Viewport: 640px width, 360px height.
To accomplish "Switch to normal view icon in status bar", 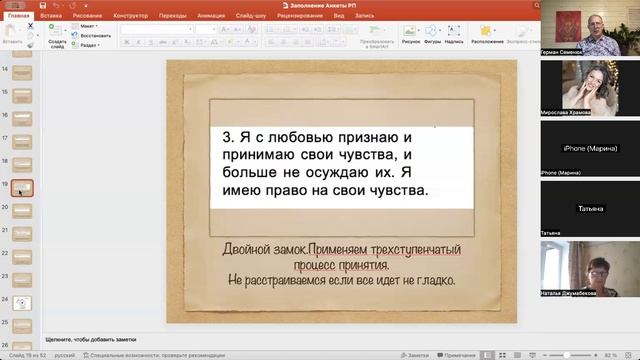I will click(x=487, y=356).
